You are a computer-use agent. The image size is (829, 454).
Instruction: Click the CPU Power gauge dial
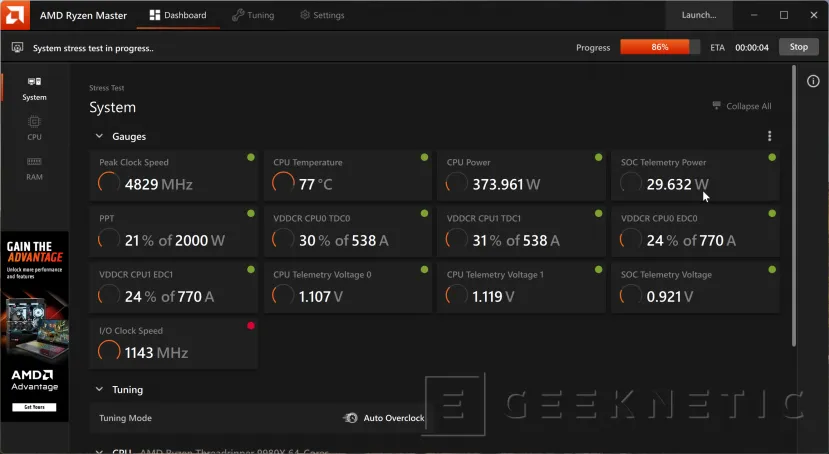pos(456,183)
